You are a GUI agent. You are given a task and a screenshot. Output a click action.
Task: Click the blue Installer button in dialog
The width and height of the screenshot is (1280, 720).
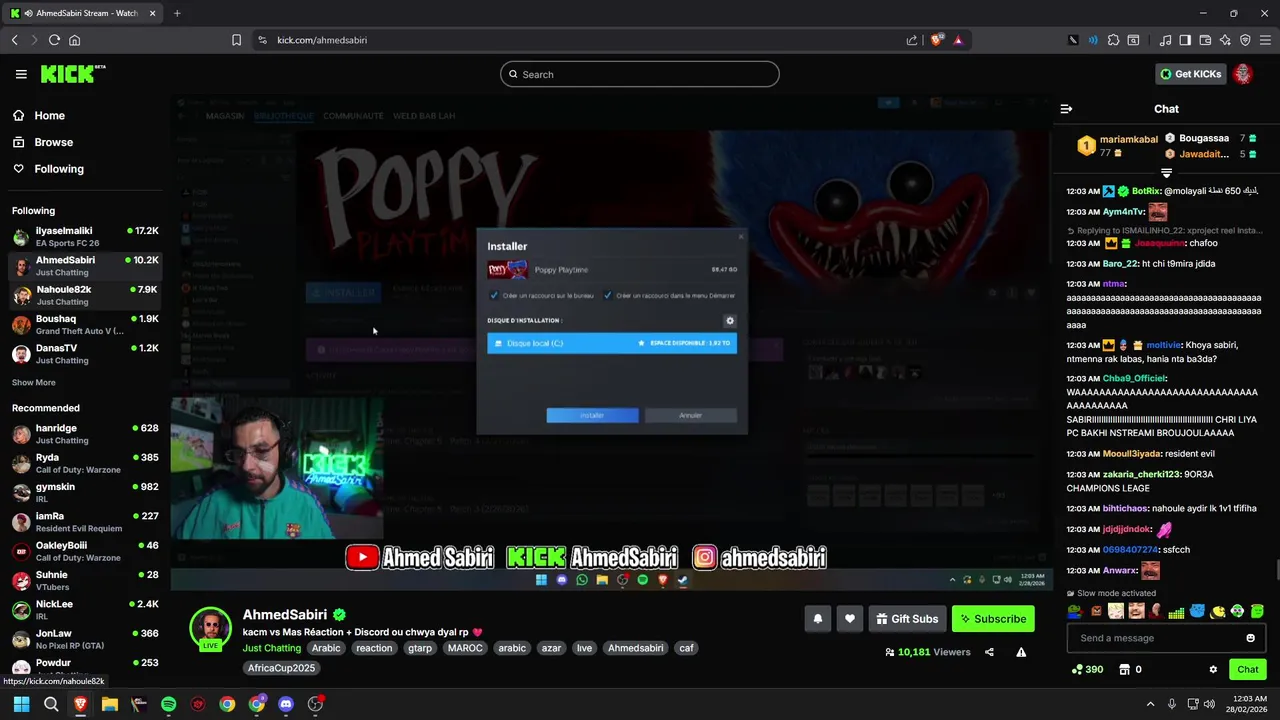[x=592, y=415]
